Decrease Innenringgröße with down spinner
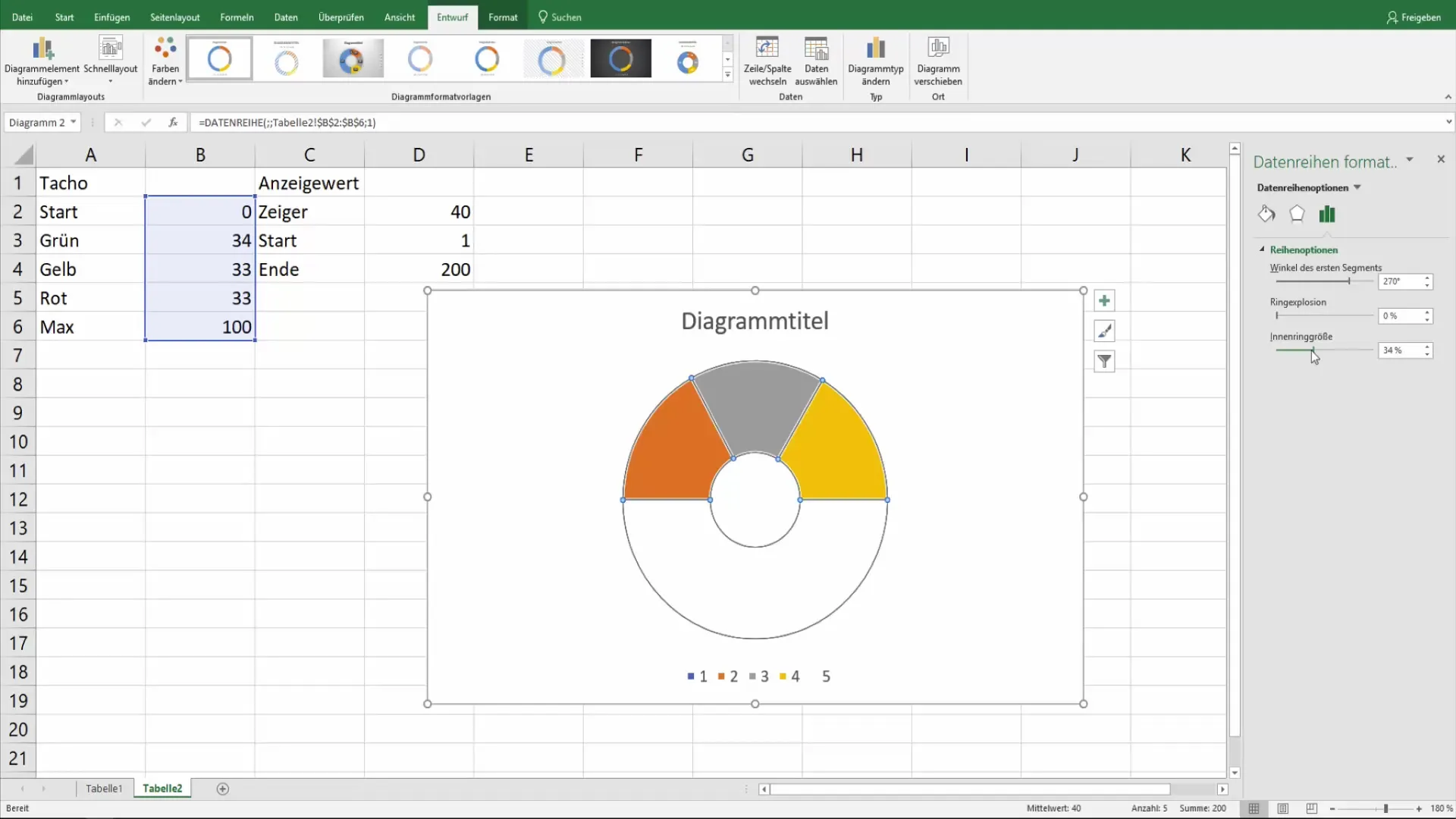Image resolution: width=1456 pixels, height=819 pixels. click(1427, 354)
